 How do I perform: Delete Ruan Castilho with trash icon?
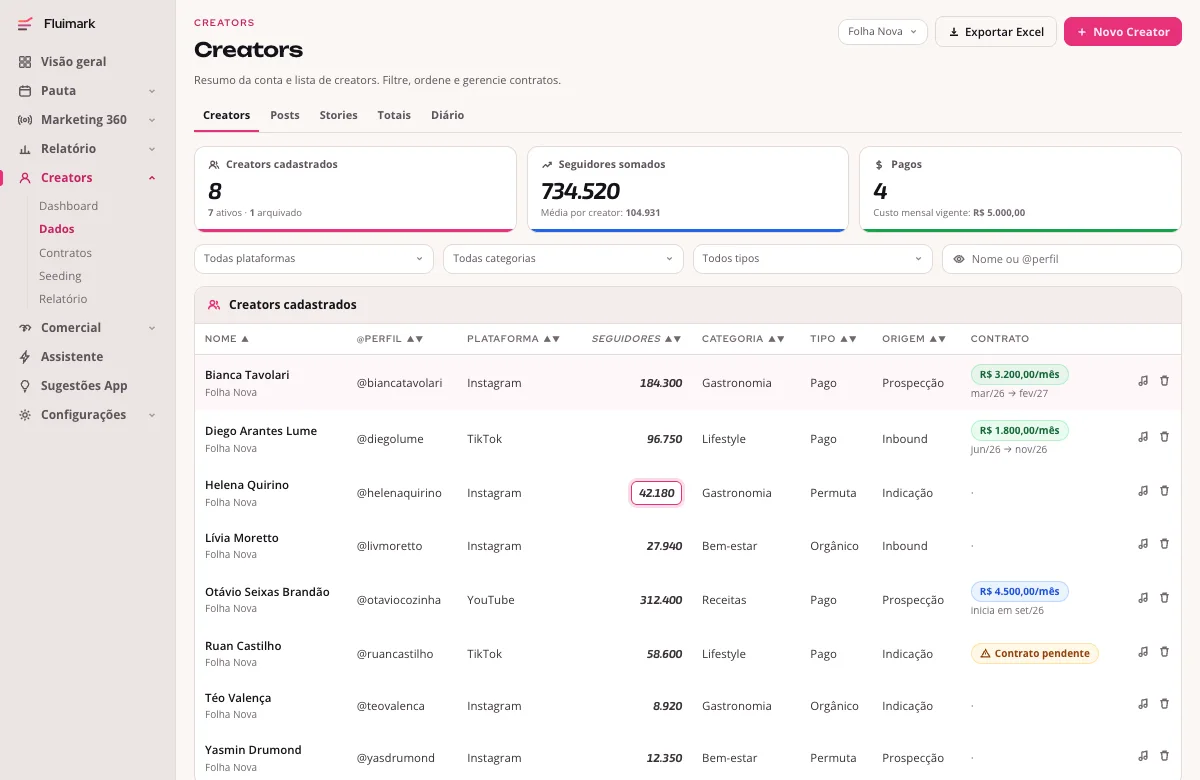(1164, 652)
